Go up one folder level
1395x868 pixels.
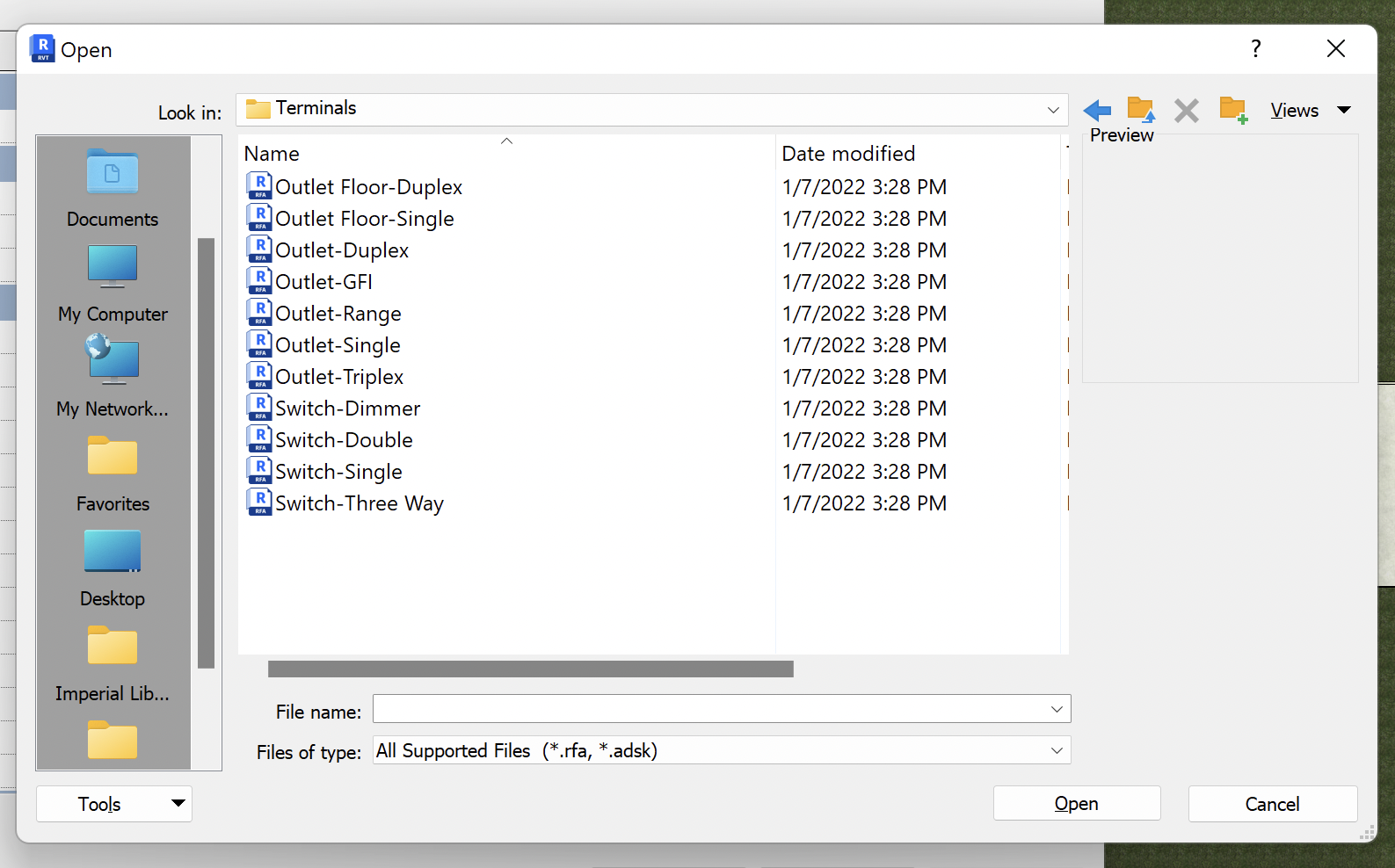pyautogui.click(x=1141, y=110)
